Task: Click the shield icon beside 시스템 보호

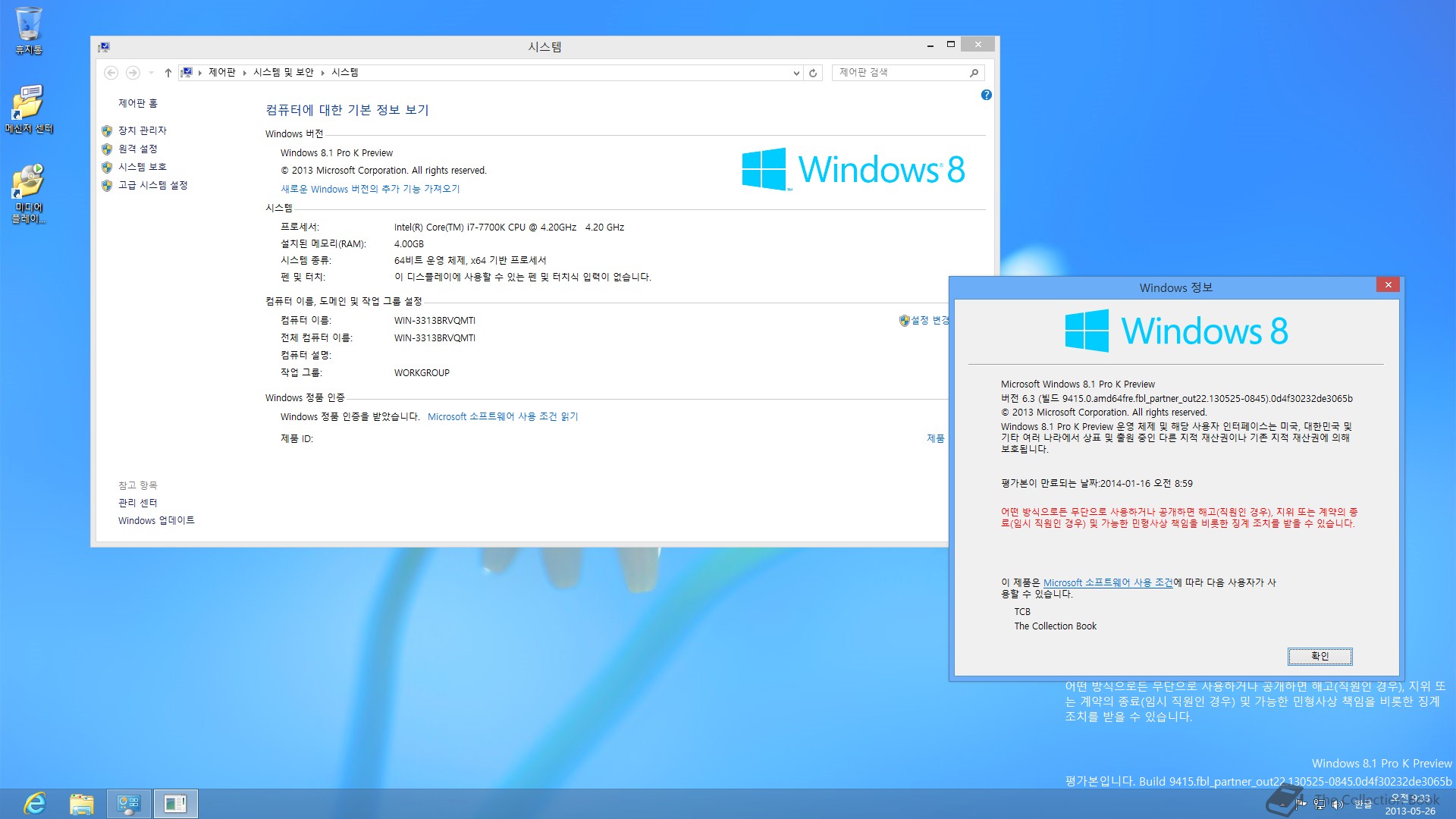Action: pyautogui.click(x=107, y=168)
